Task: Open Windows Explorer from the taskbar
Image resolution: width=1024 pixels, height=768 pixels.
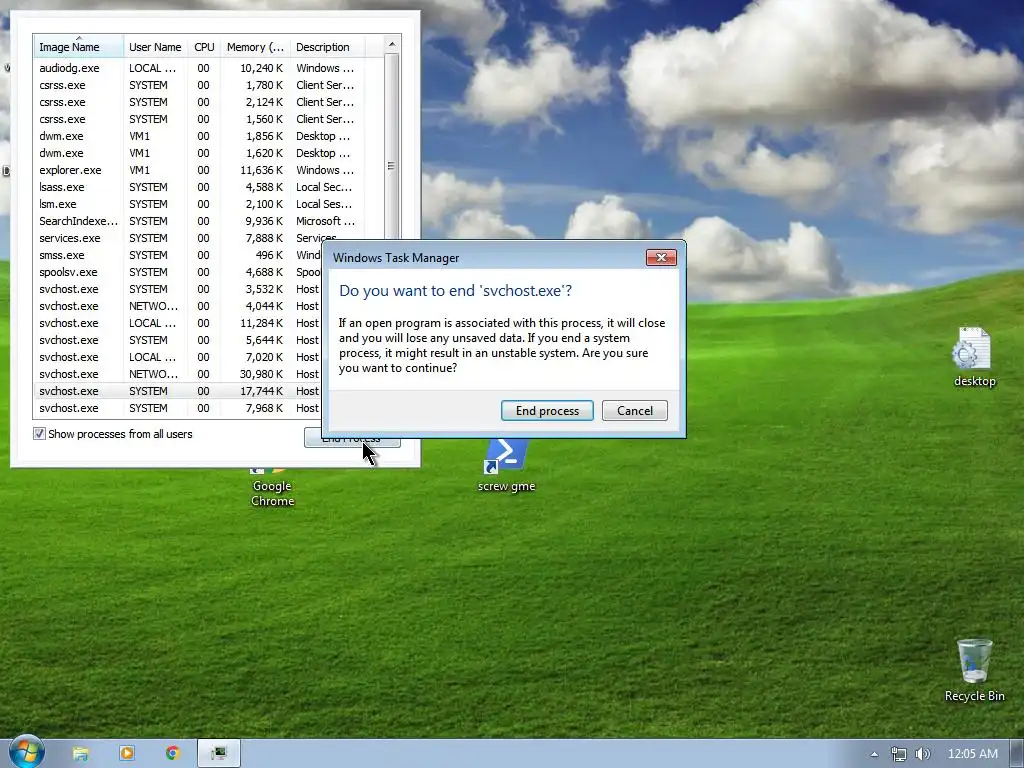Action: (80, 754)
